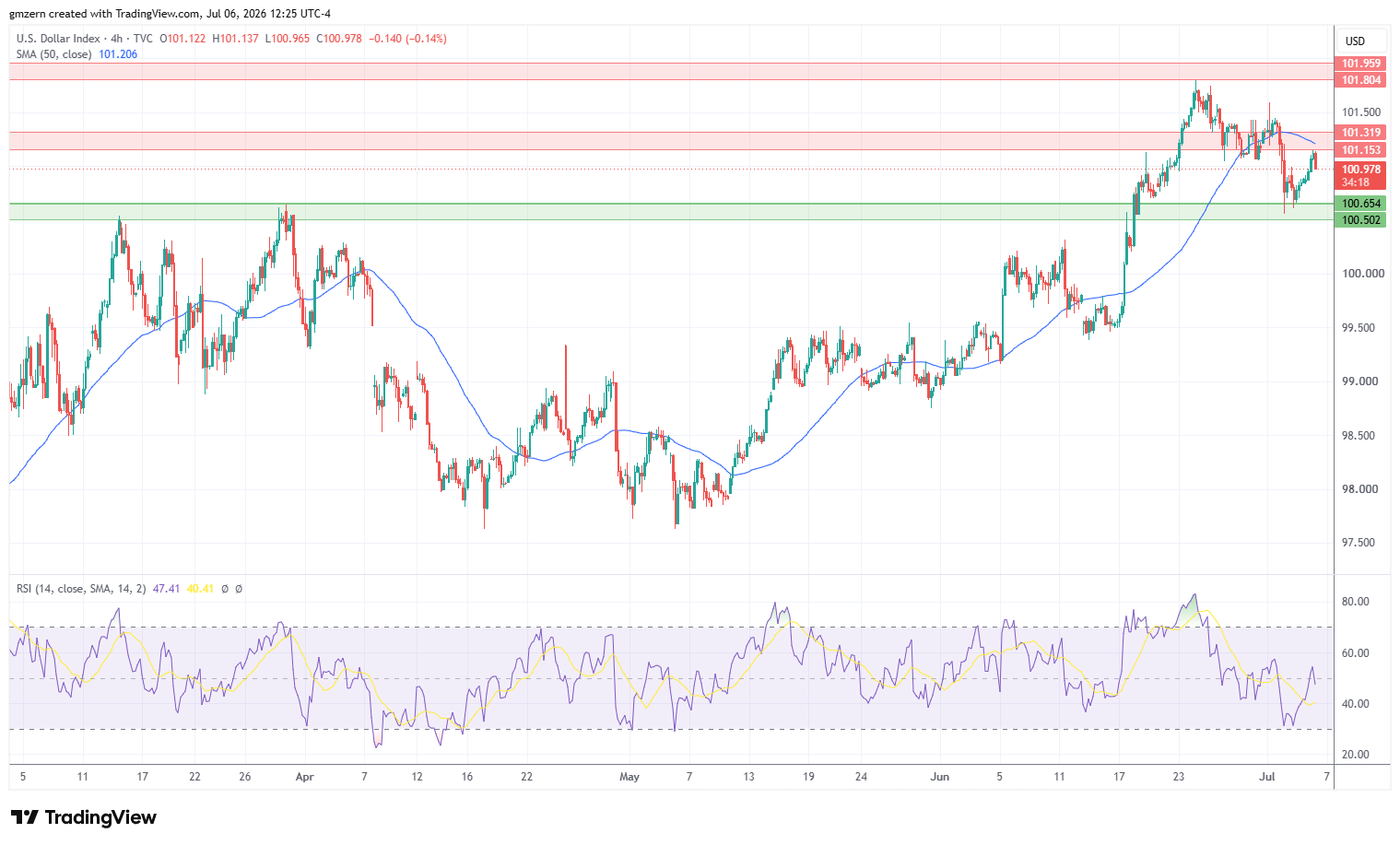Image resolution: width=1400 pixels, height=845 pixels.
Task: Click the 101.959 resistance price label
Action: pyautogui.click(x=1360, y=64)
